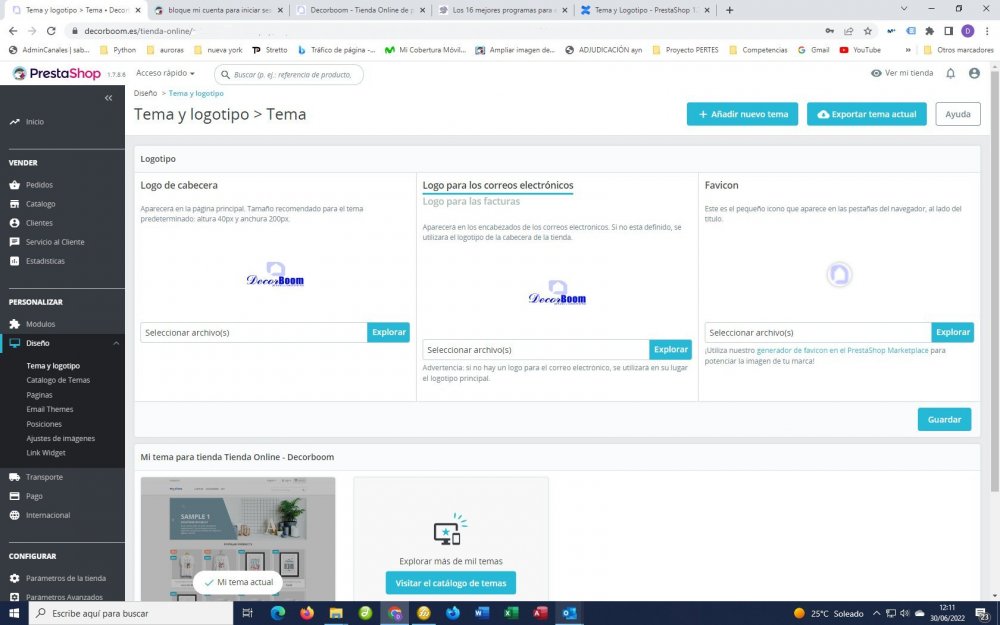Select Logo para los correos electrónicos tab

point(498,186)
